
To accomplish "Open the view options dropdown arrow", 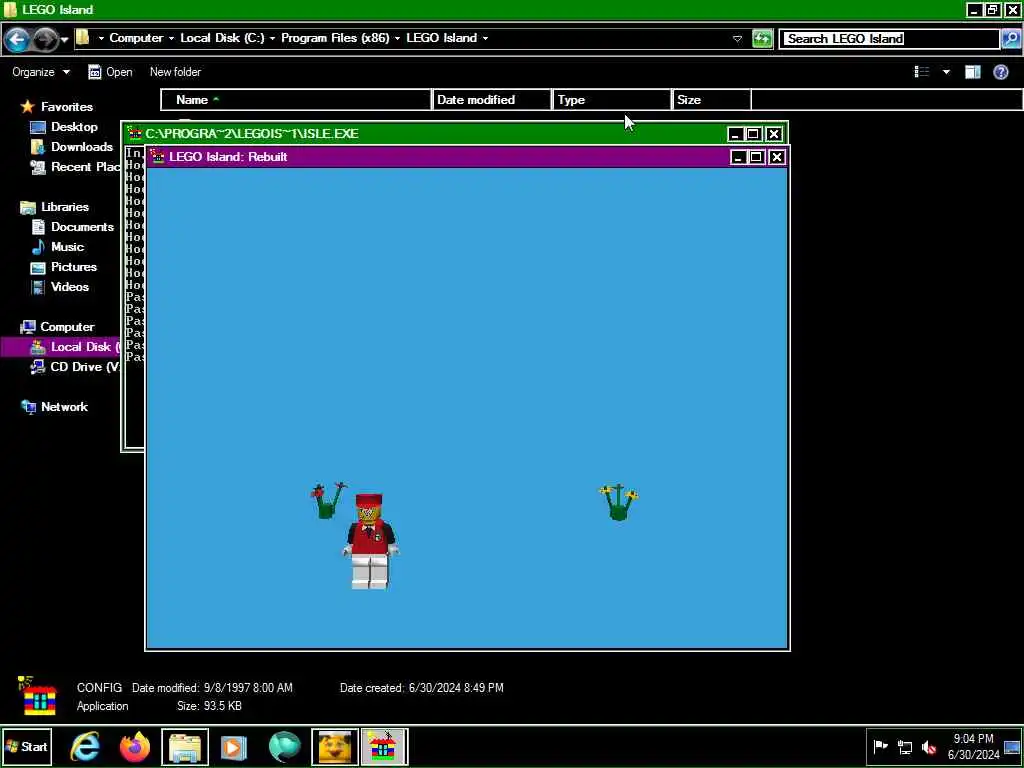I will coord(946,72).
